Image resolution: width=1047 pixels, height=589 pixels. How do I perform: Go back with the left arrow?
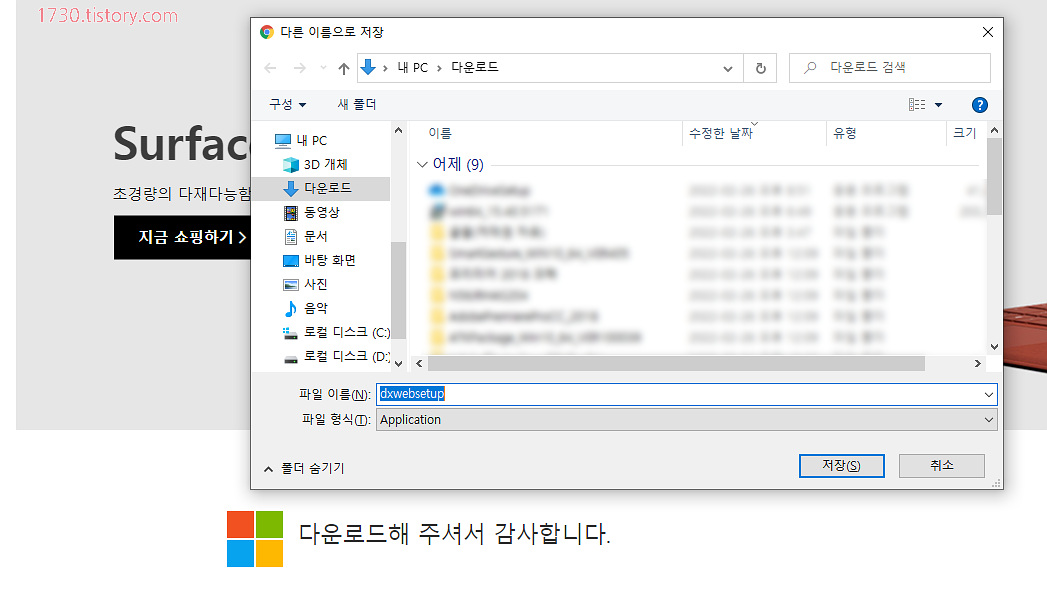270,68
